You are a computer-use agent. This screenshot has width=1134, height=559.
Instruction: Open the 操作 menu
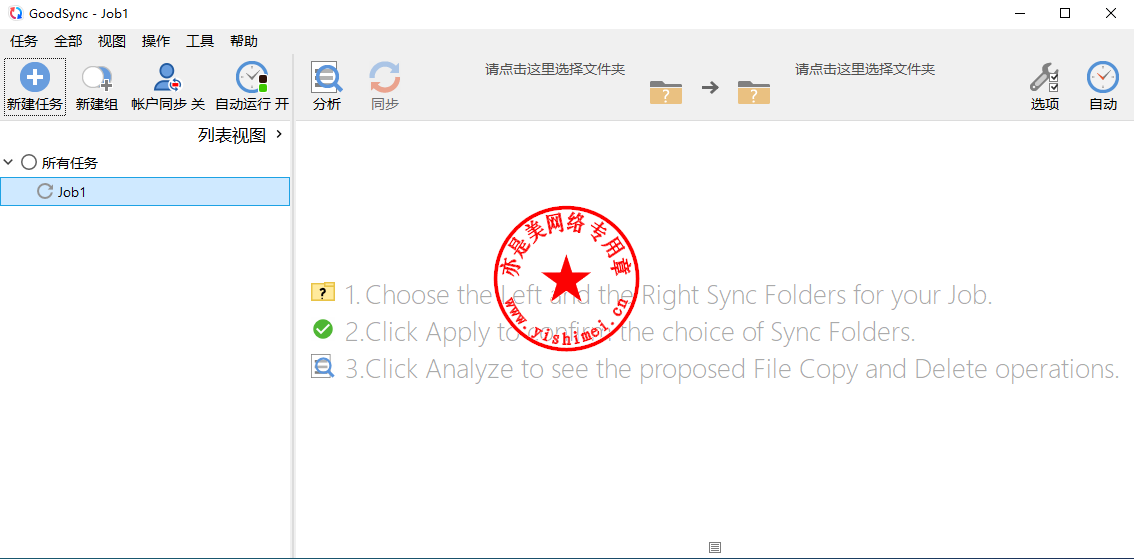(x=156, y=41)
